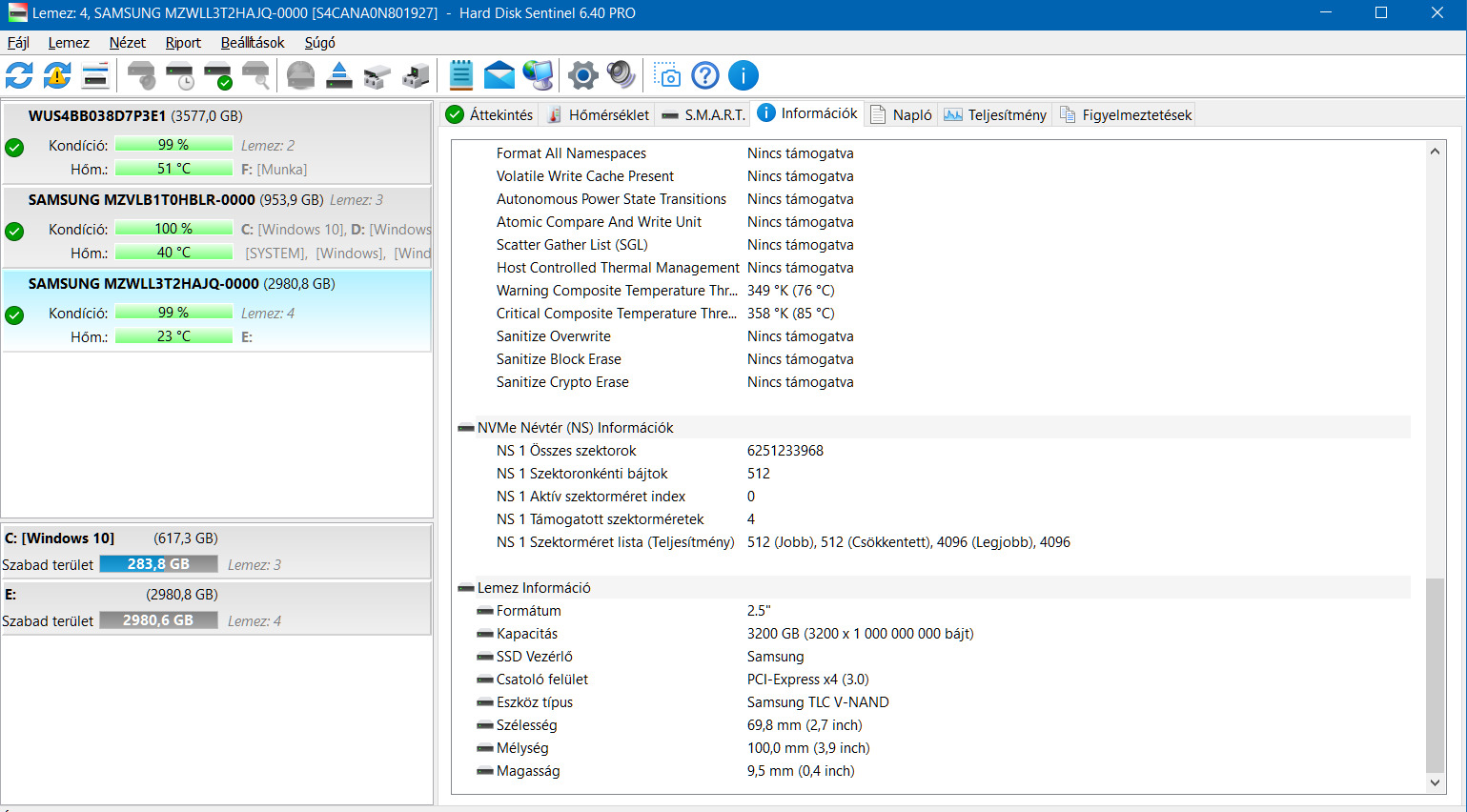Click the globe and monitor icon

pos(538,75)
